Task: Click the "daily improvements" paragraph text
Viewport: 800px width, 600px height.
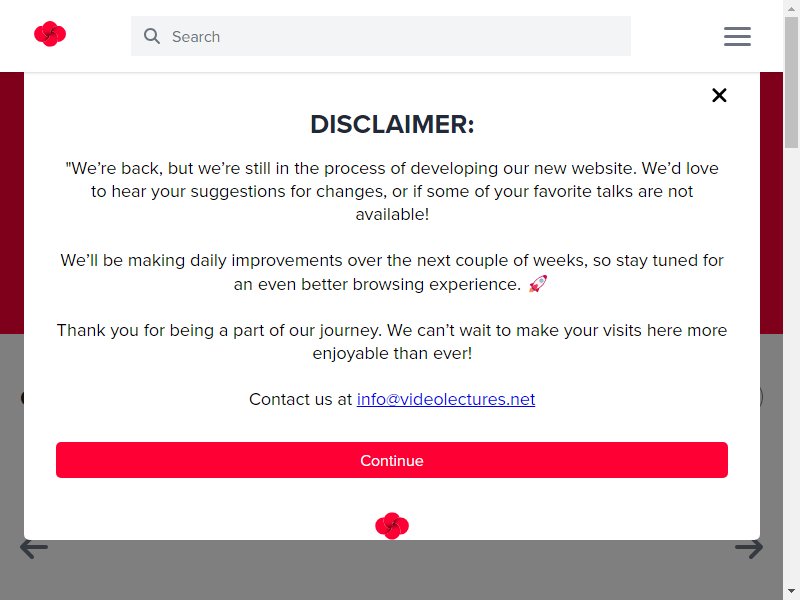Action: click(392, 272)
